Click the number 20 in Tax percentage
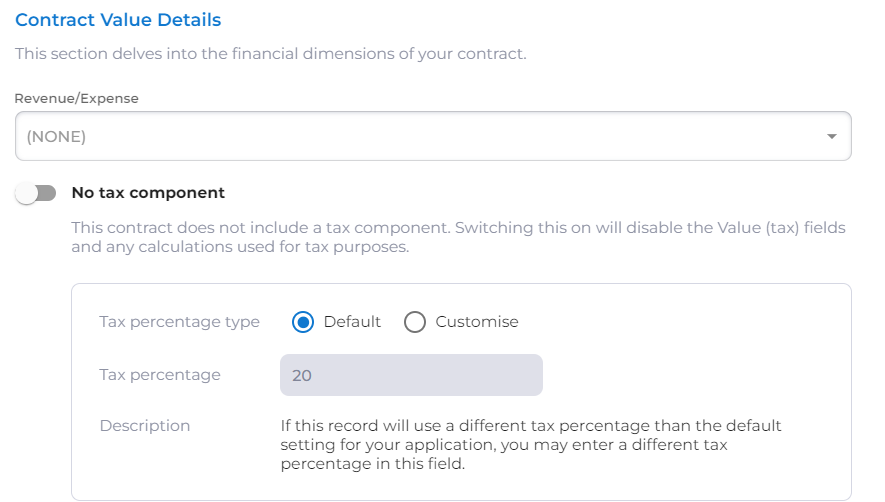885x502 pixels. (x=301, y=376)
